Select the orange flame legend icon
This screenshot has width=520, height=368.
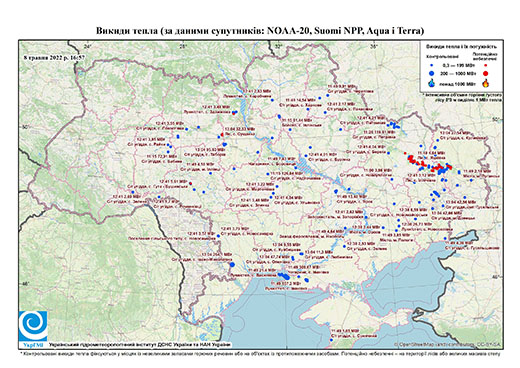click(486, 83)
